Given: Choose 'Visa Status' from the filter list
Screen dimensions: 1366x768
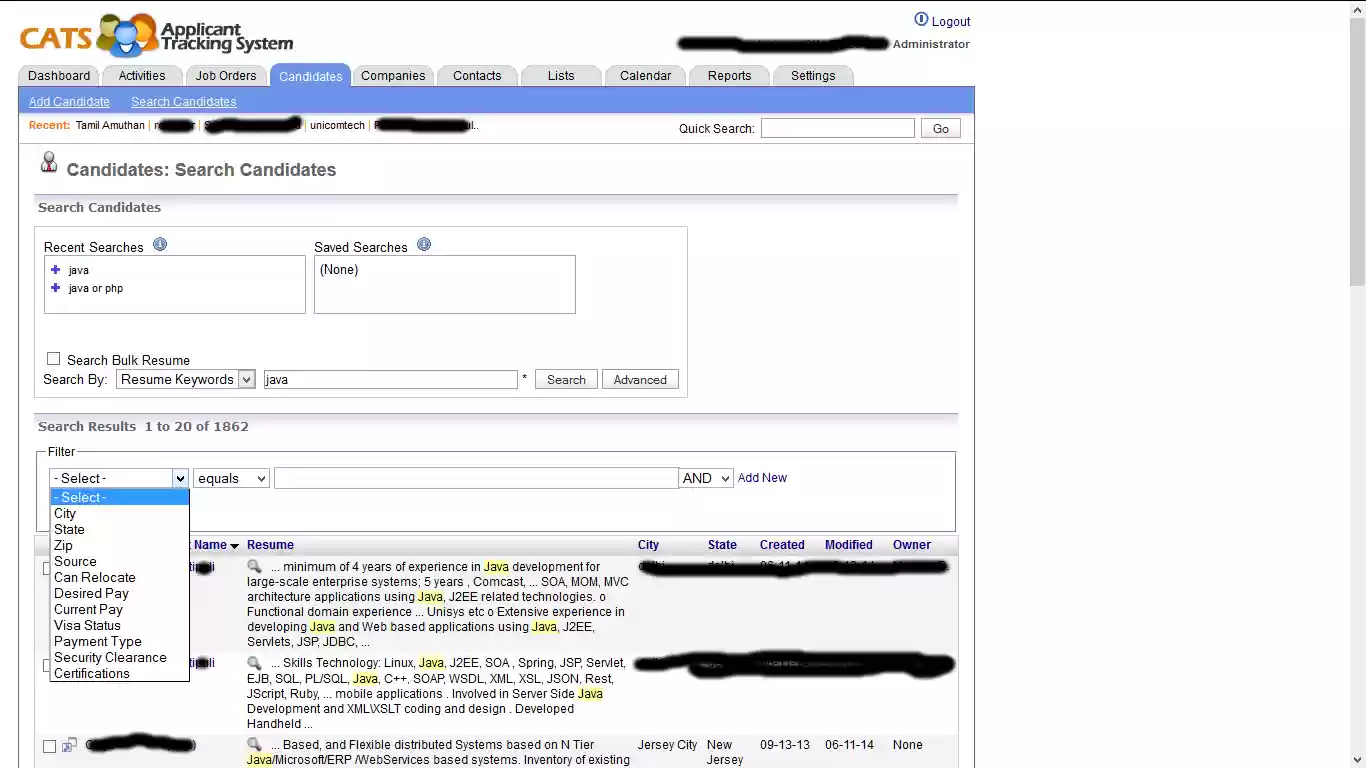Looking at the screenshot, I should pyautogui.click(x=87, y=625).
